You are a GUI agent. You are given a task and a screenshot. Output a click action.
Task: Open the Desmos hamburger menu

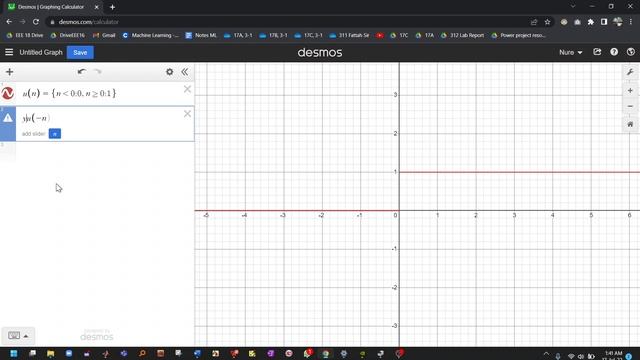pos(9,52)
